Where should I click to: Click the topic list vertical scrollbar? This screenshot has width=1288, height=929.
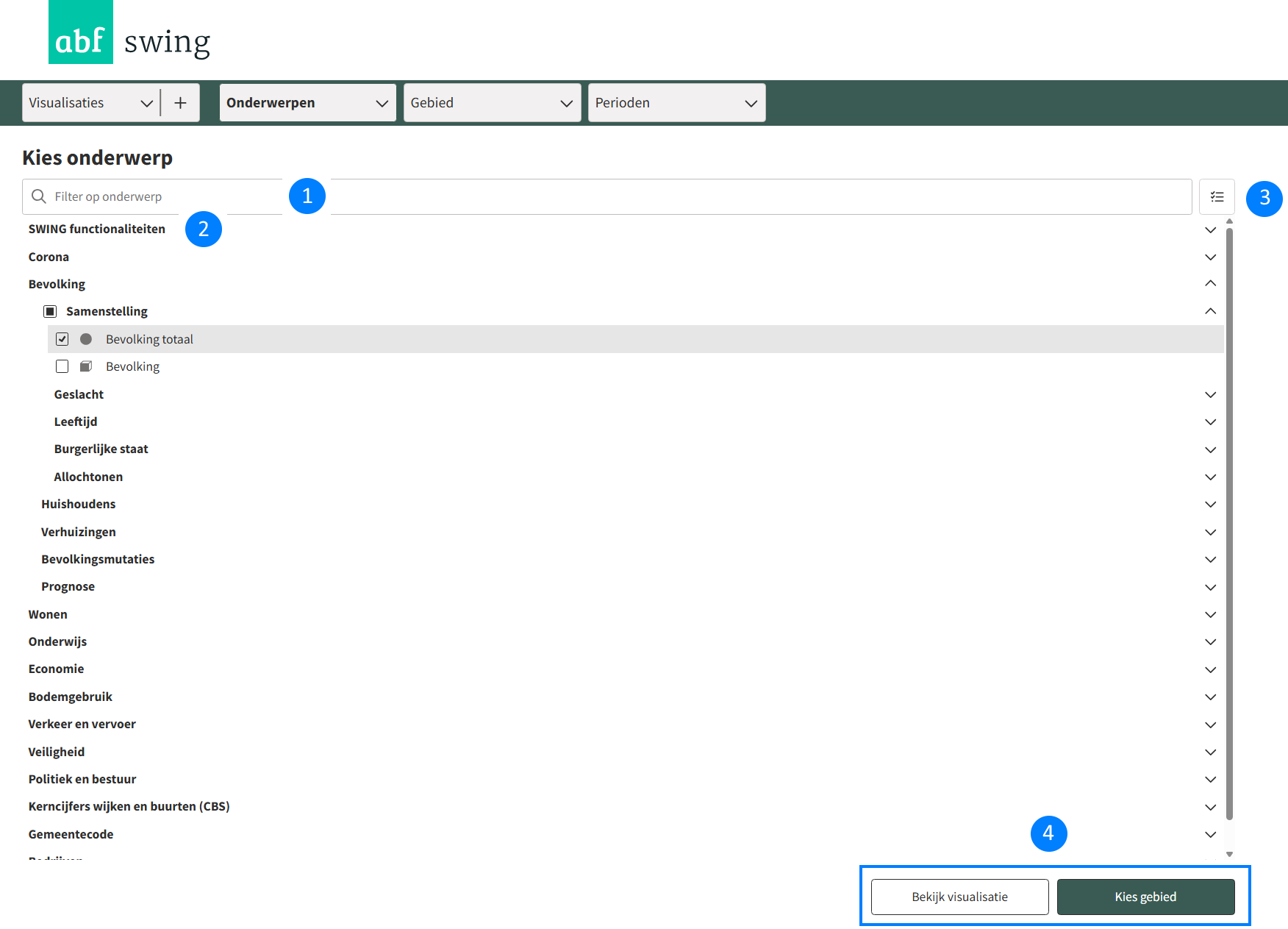1229,524
